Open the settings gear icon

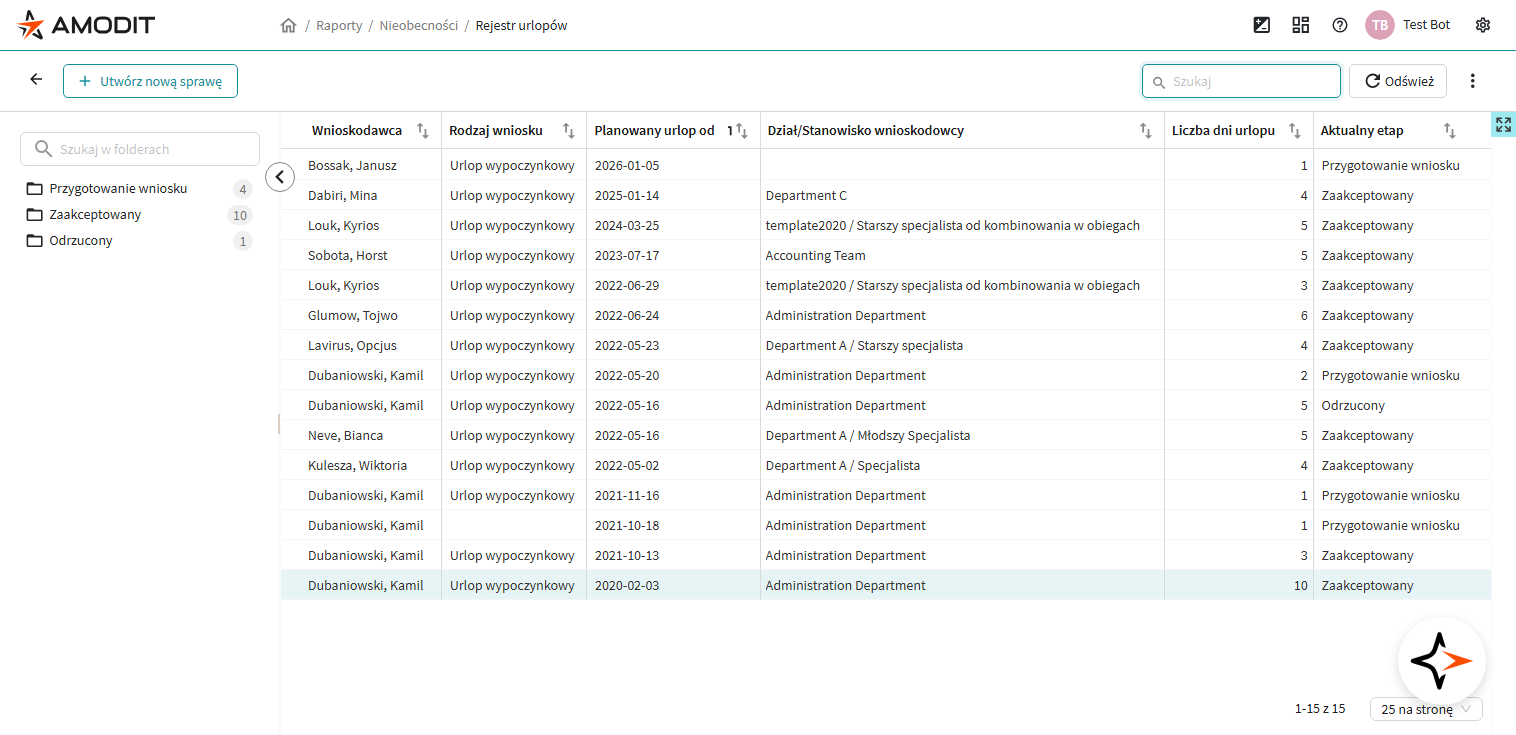1482,25
